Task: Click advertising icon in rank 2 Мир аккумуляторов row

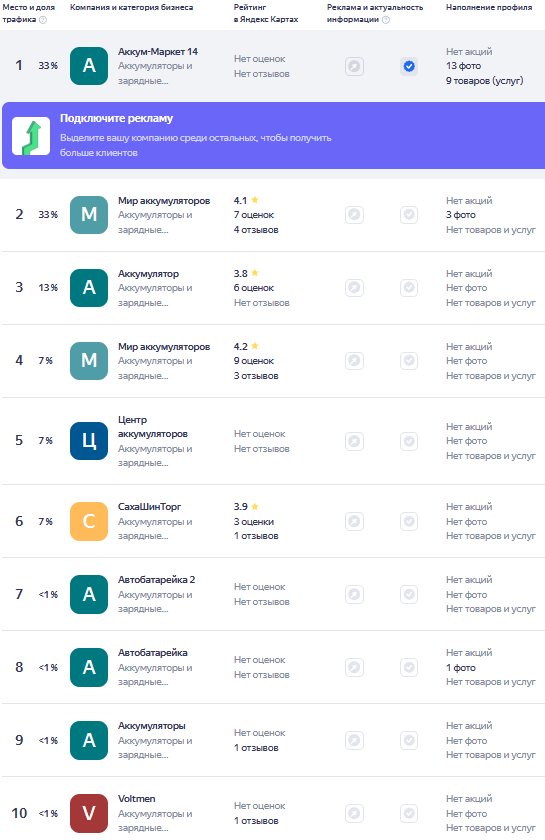Action: (x=354, y=215)
